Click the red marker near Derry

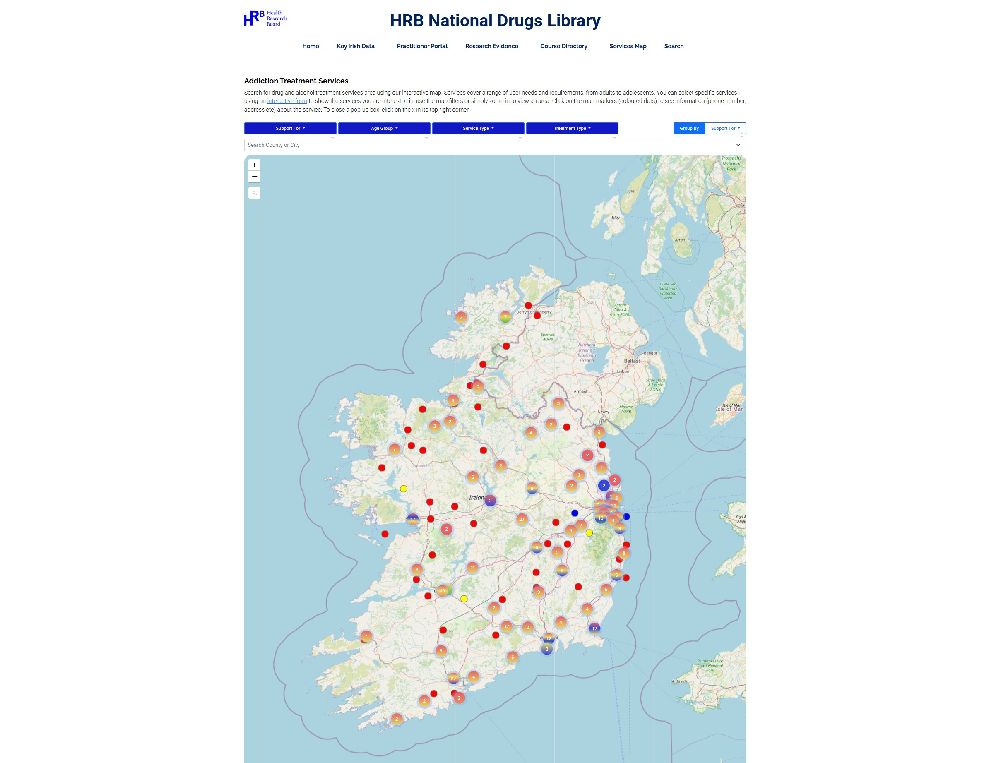(x=528, y=305)
